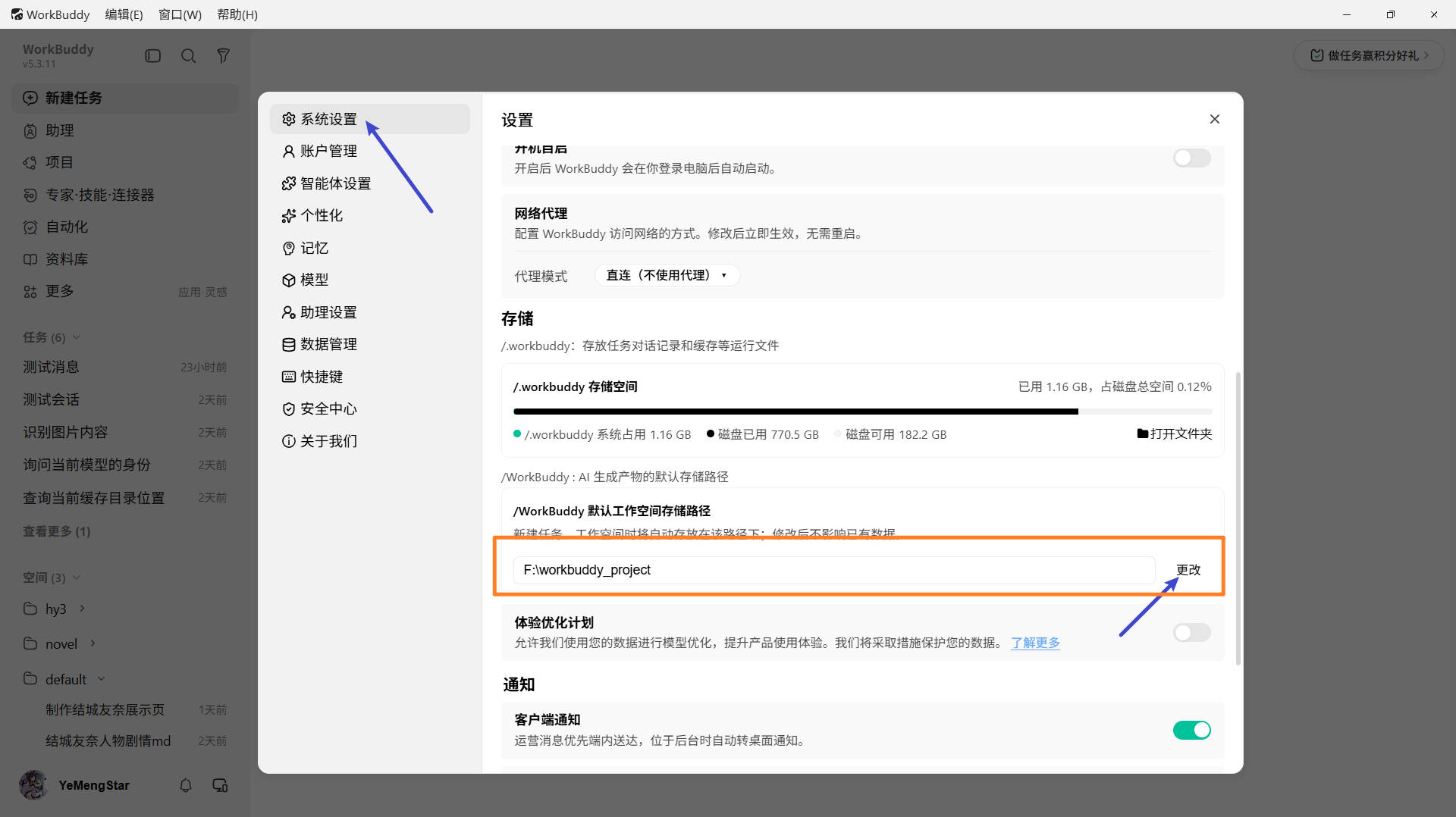Screen dimensions: 1456x817
Task: Open the 助理 sidebar item
Action: click(125, 130)
